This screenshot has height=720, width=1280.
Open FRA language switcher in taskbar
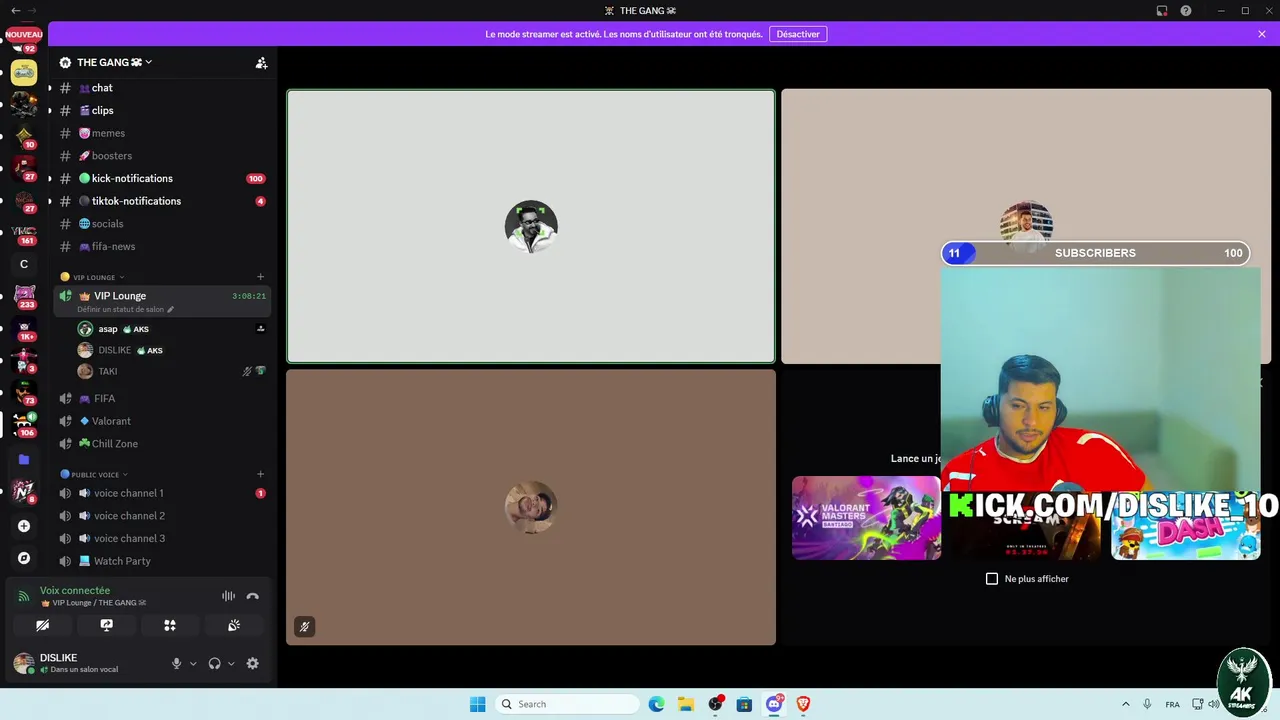click(1172, 704)
